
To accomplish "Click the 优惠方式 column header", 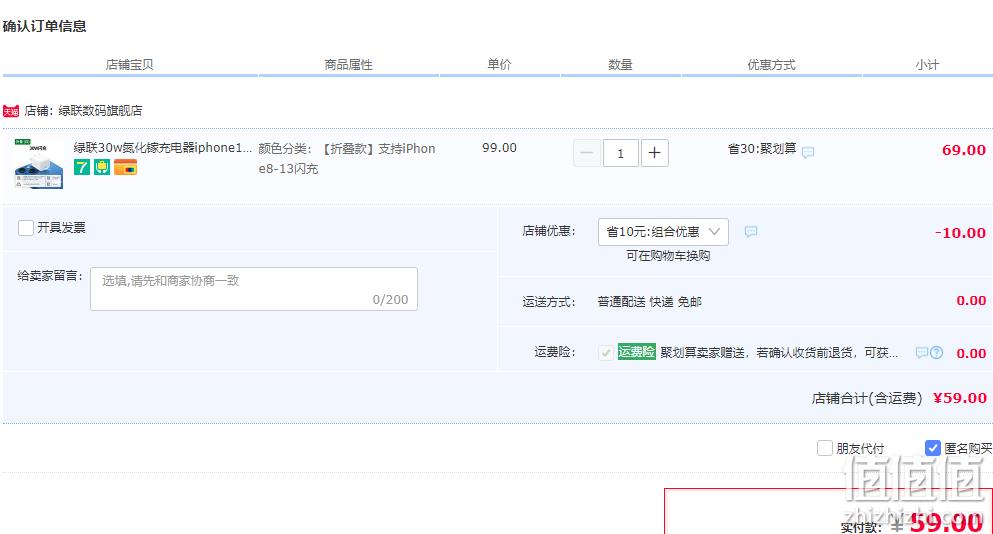I will (x=771, y=65).
